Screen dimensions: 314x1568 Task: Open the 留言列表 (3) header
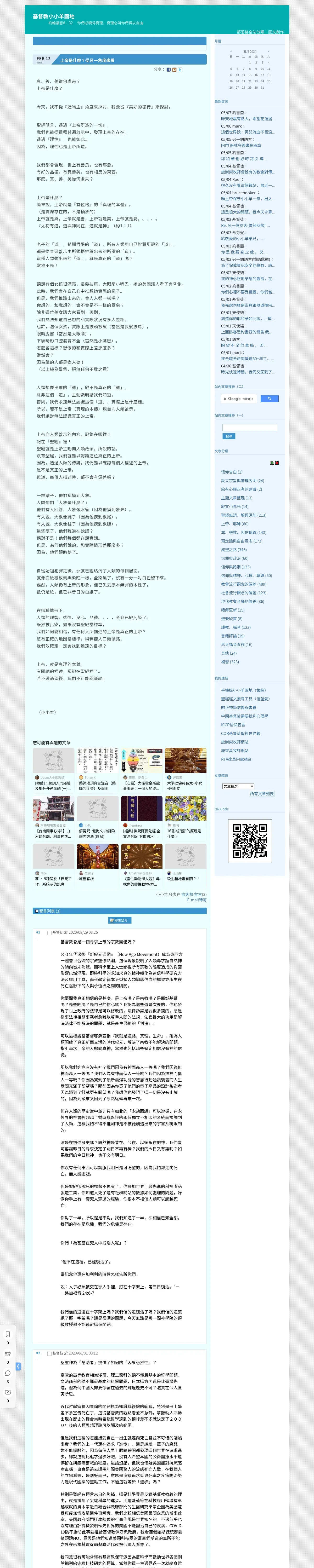click(120, 911)
